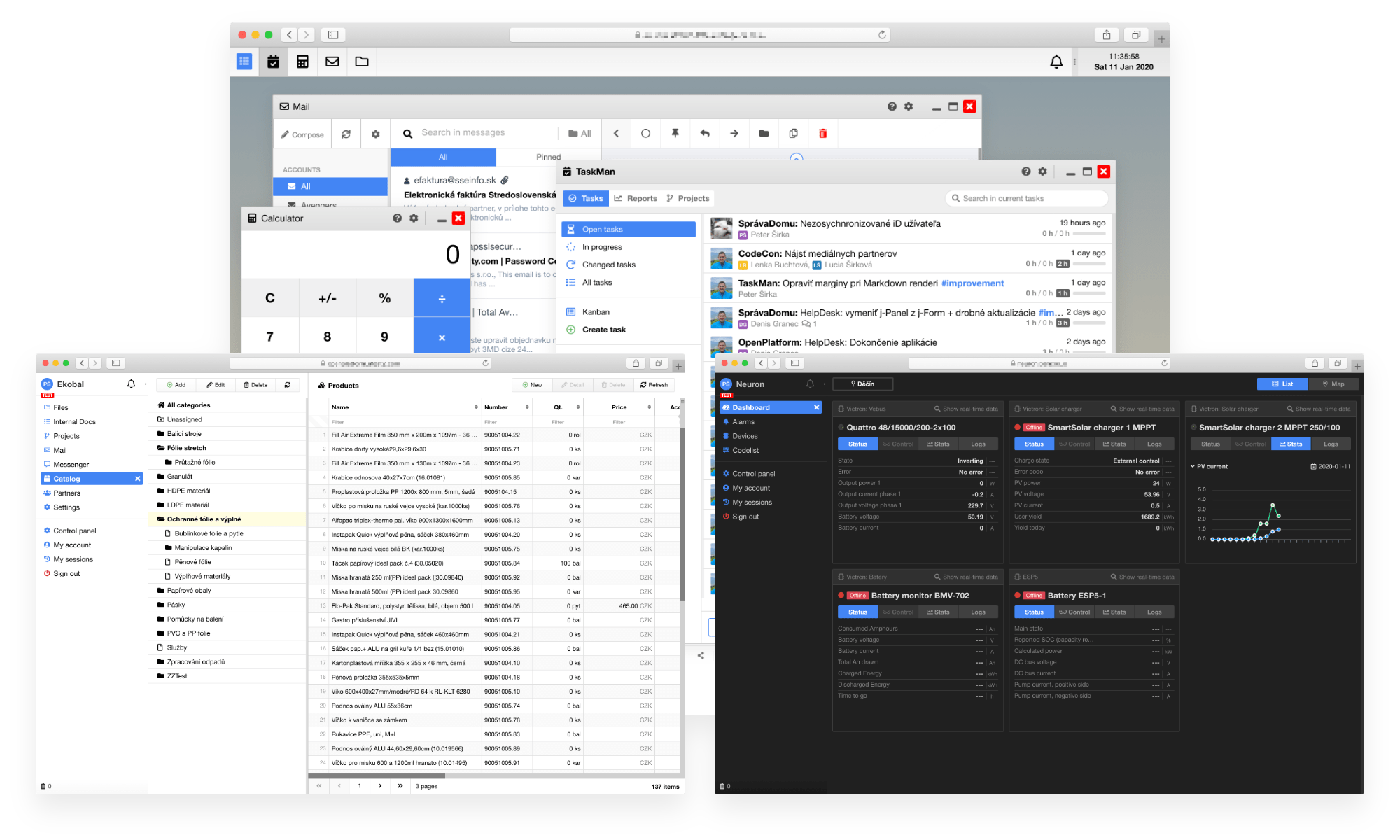Click the calculator app icon in top bar
The width and height of the screenshot is (1400, 840).
(x=302, y=62)
